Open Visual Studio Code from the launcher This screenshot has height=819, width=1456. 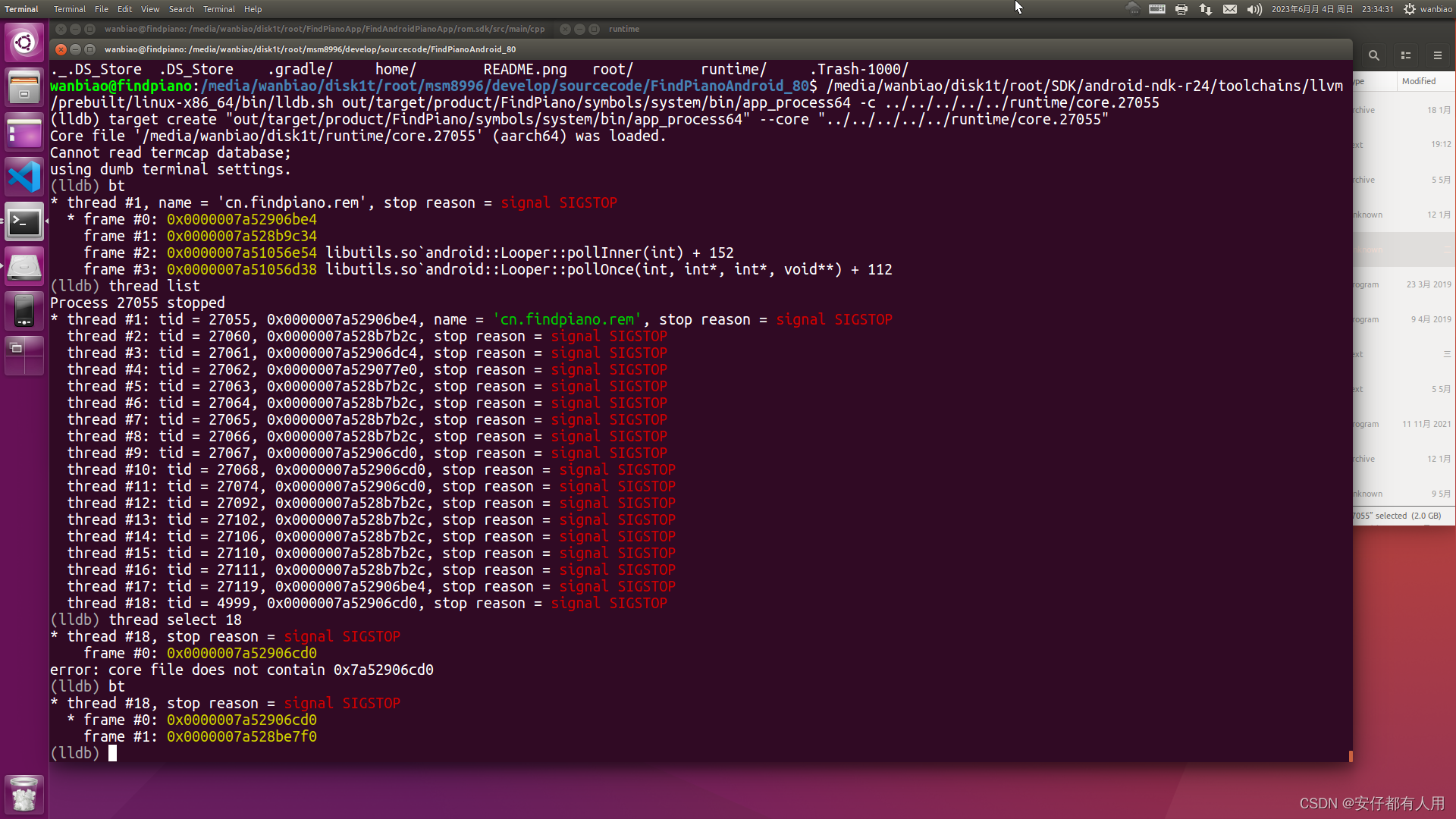tap(24, 177)
